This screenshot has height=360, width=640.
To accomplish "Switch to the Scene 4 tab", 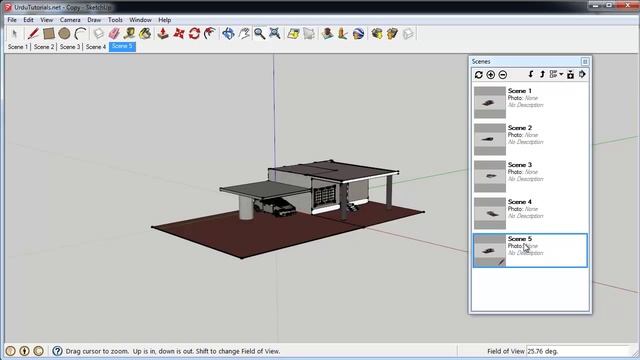I will 96,47.
